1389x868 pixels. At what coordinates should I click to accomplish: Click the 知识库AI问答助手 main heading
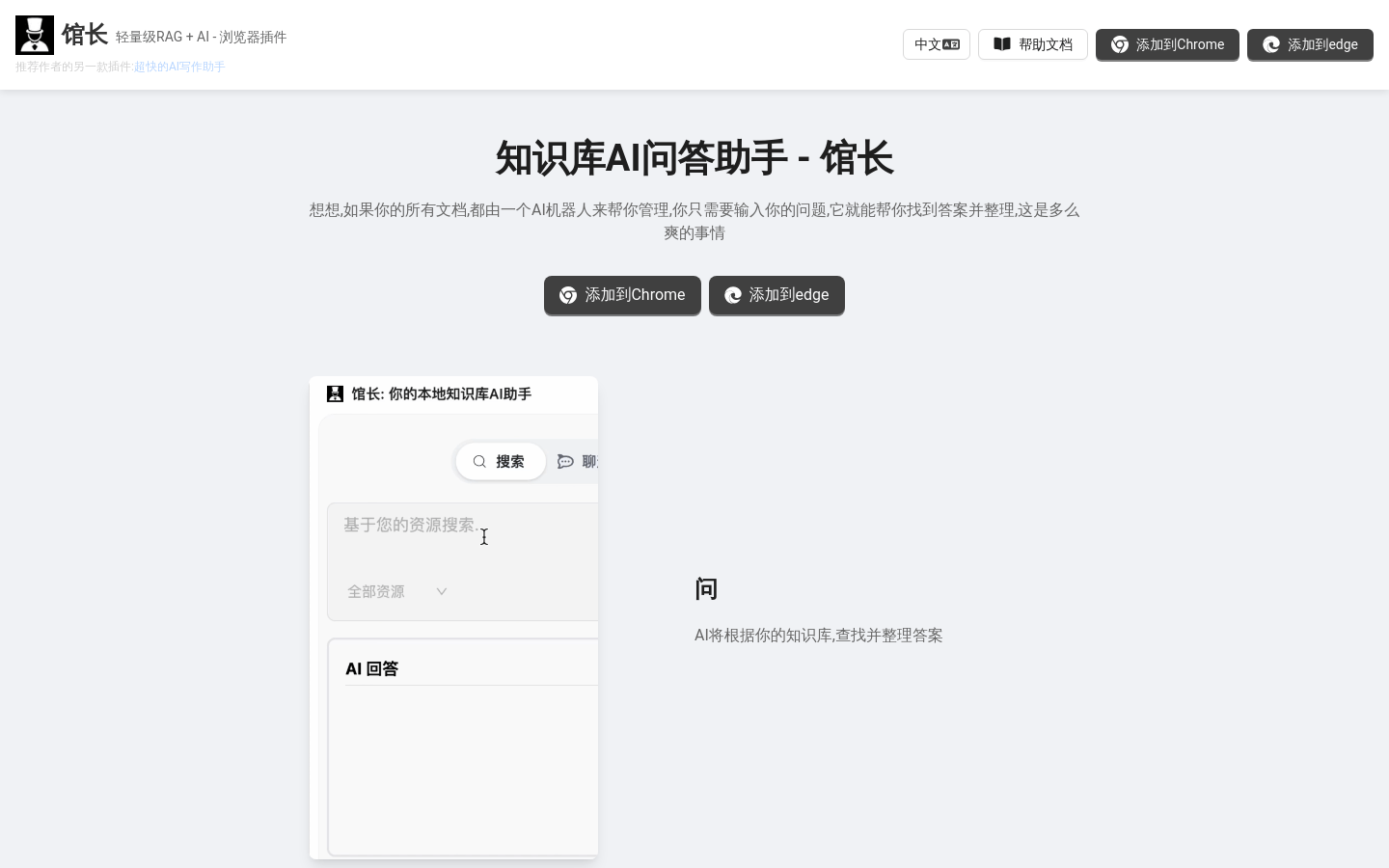pos(694,158)
